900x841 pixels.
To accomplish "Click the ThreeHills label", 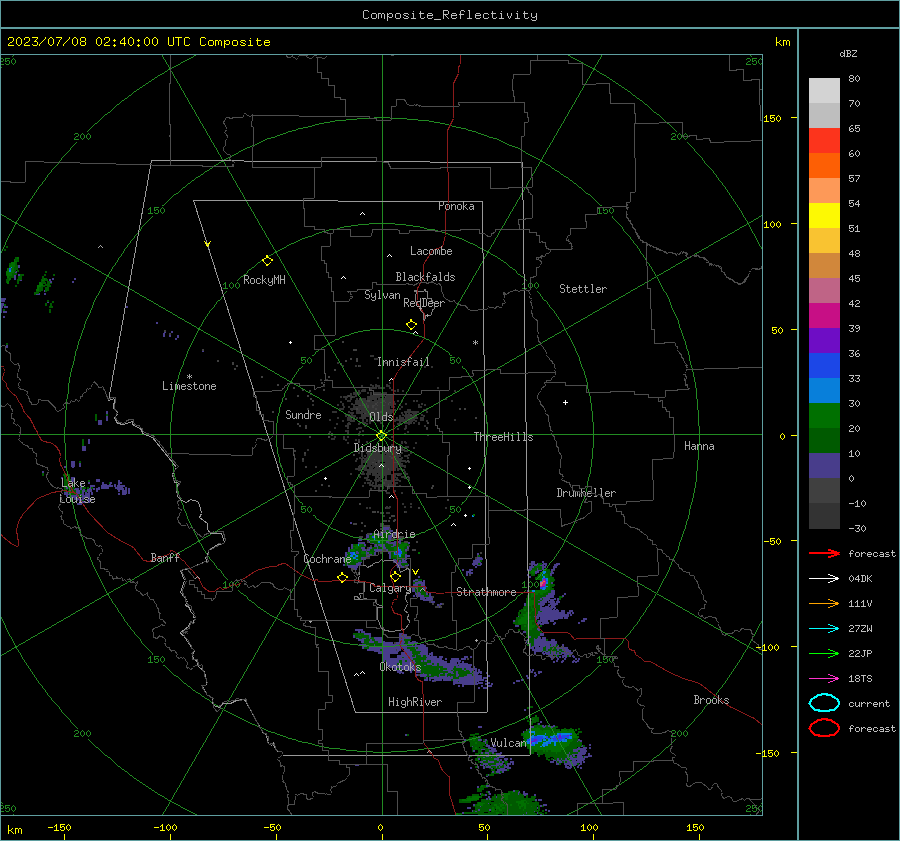I will click(x=503, y=437).
